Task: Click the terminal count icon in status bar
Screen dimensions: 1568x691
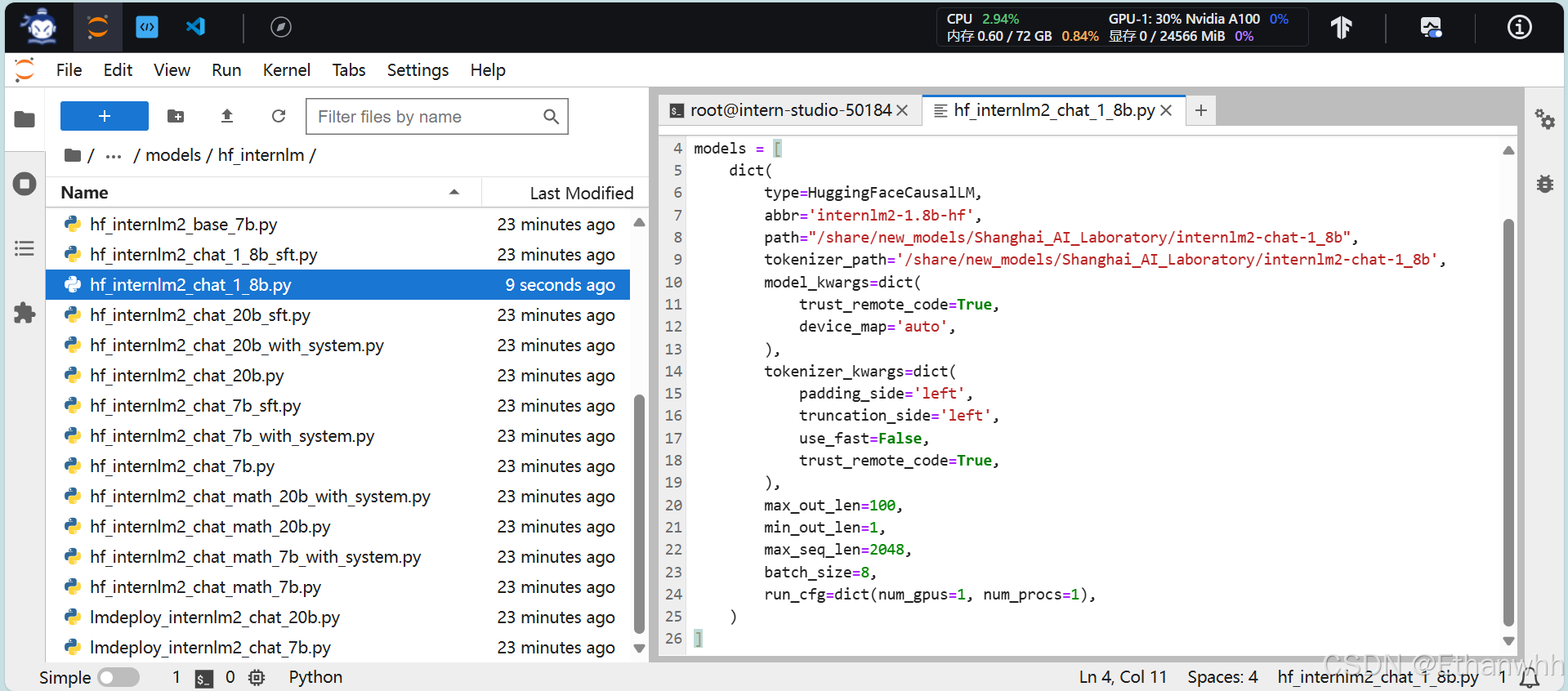Action: (x=204, y=678)
